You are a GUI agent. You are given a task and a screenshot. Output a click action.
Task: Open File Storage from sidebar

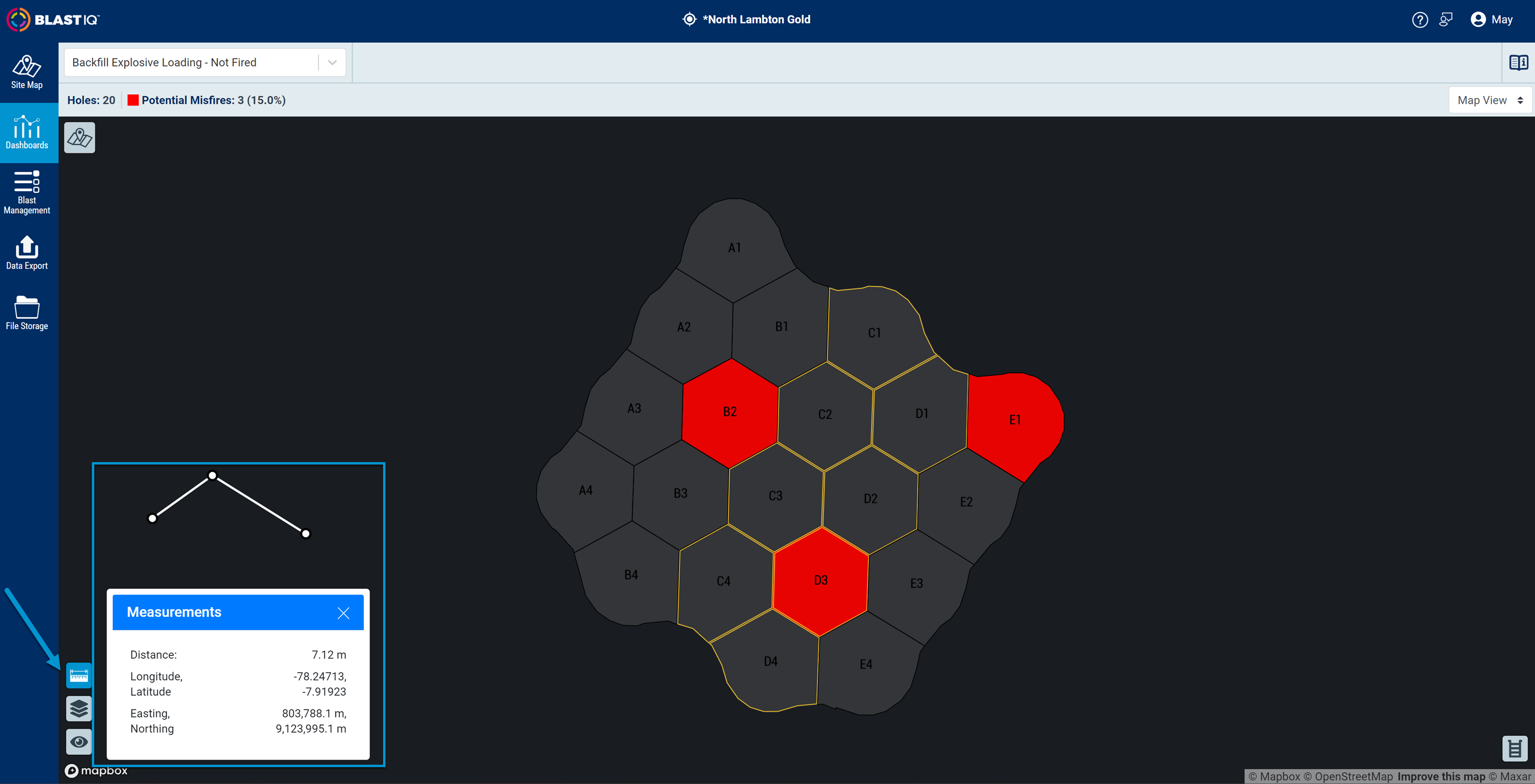[x=27, y=313]
